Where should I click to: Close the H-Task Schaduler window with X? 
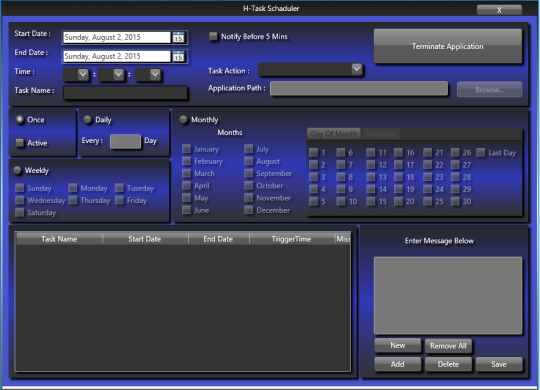tap(499, 10)
